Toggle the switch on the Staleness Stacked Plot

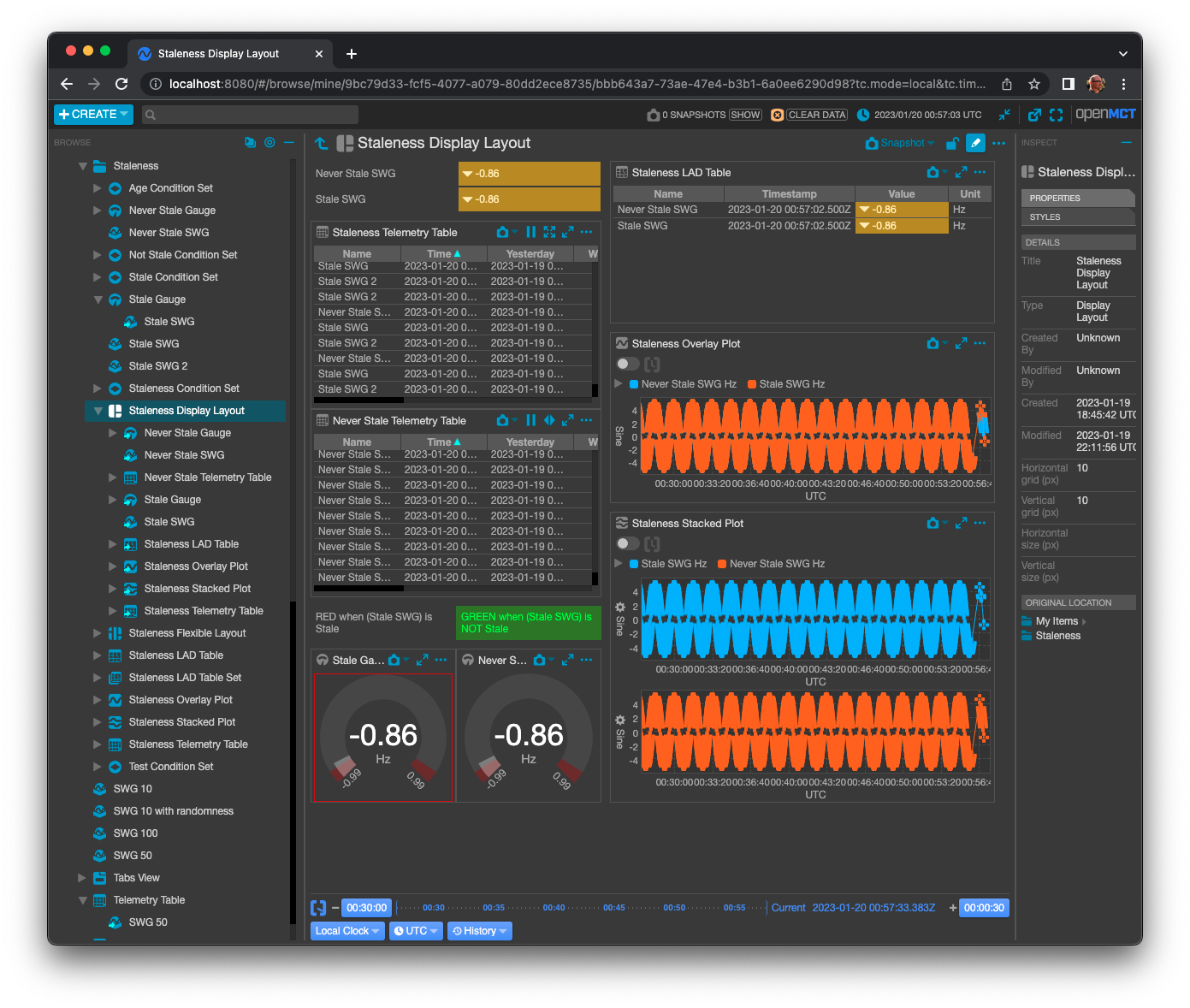pyautogui.click(x=627, y=543)
